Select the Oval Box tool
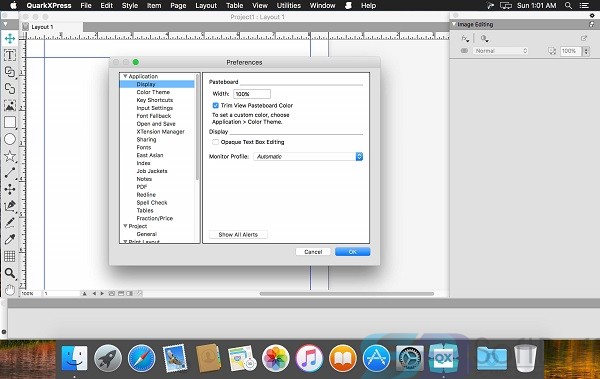 pos(10,139)
